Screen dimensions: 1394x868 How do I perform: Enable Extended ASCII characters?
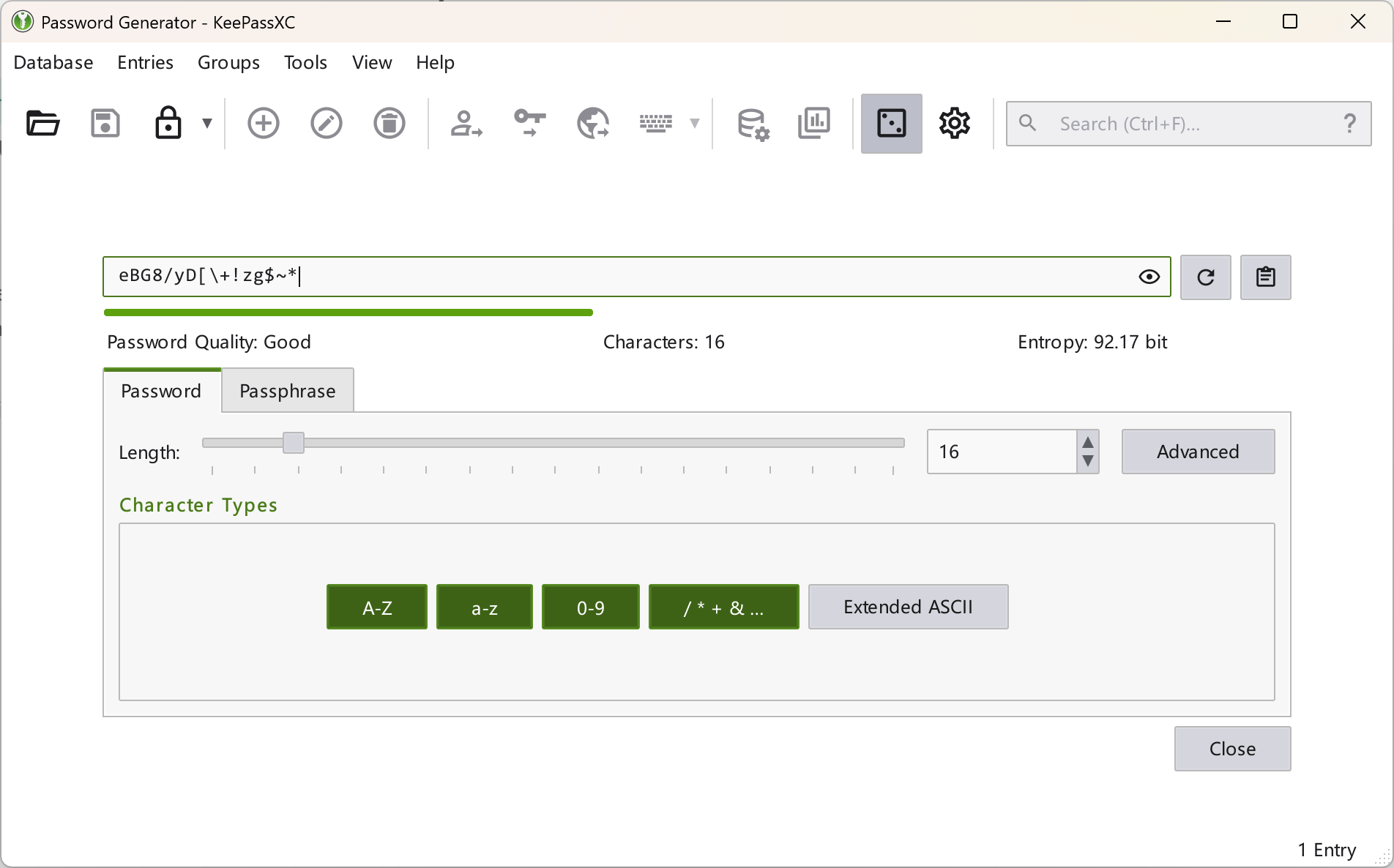coord(909,607)
